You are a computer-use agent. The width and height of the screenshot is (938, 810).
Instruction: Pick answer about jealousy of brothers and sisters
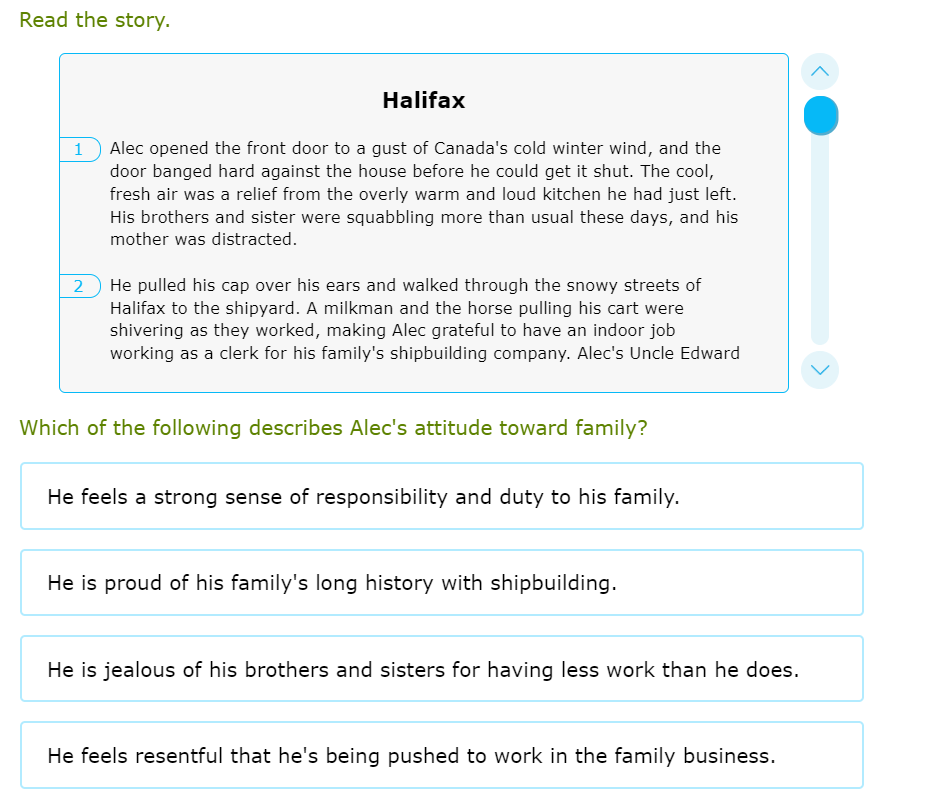pyautogui.click(x=441, y=669)
